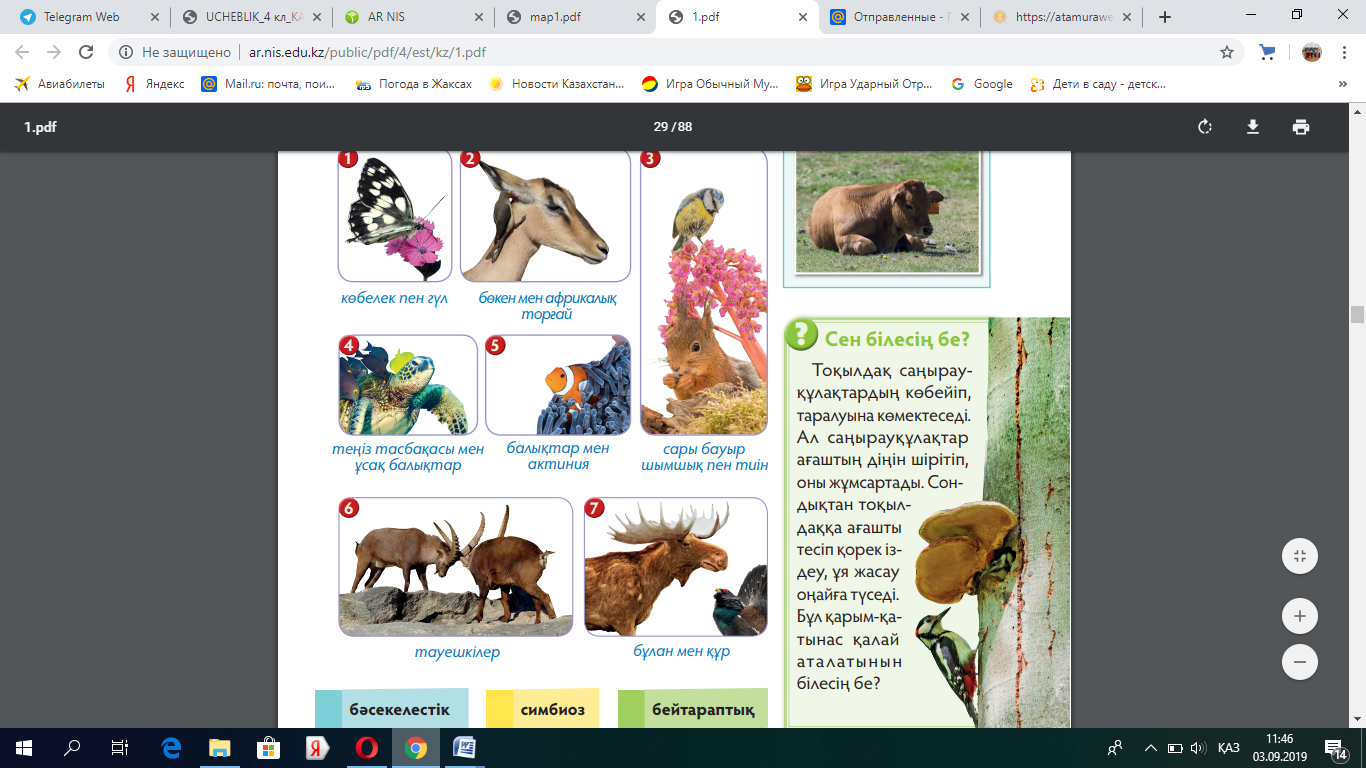Viewport: 1366px width, 768px height.
Task: Click the caption "бұлан мен құр"
Action: [x=681, y=652]
